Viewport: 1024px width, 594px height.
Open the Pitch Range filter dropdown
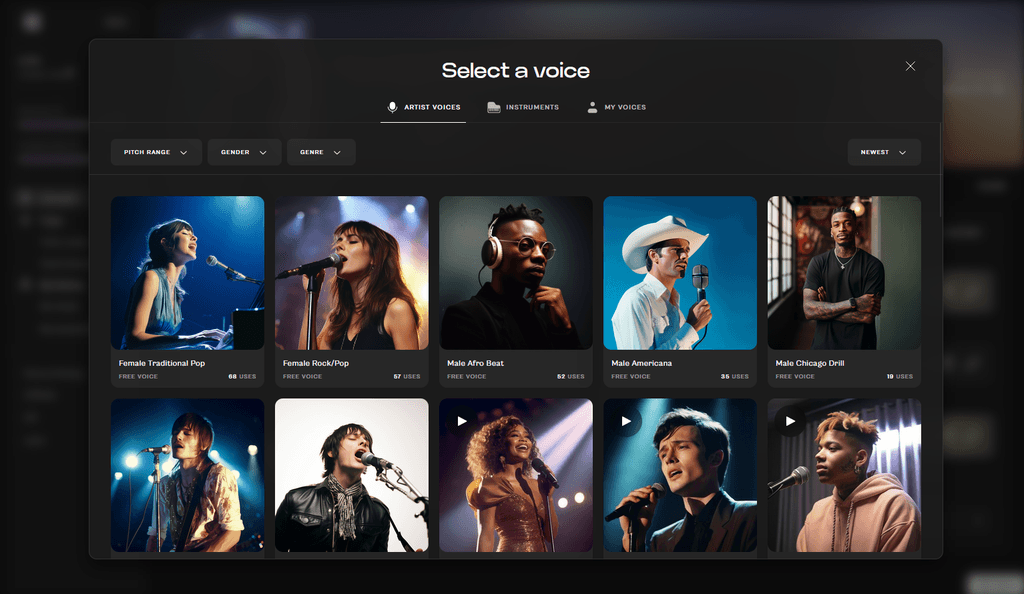156,152
